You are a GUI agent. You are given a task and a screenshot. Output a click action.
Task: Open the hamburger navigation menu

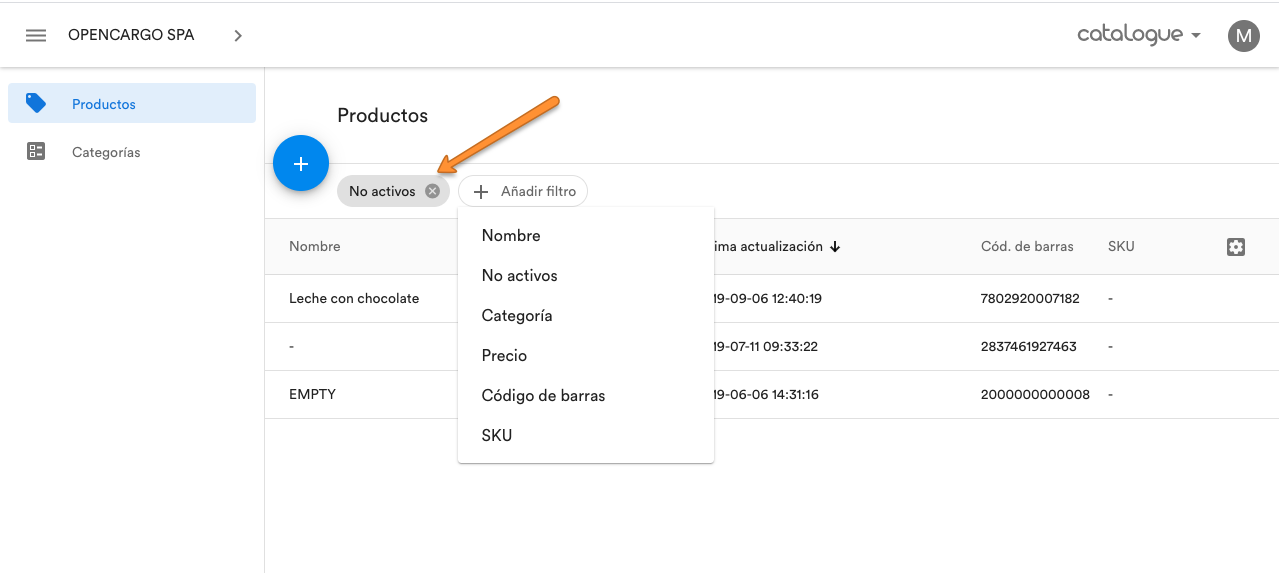36,36
